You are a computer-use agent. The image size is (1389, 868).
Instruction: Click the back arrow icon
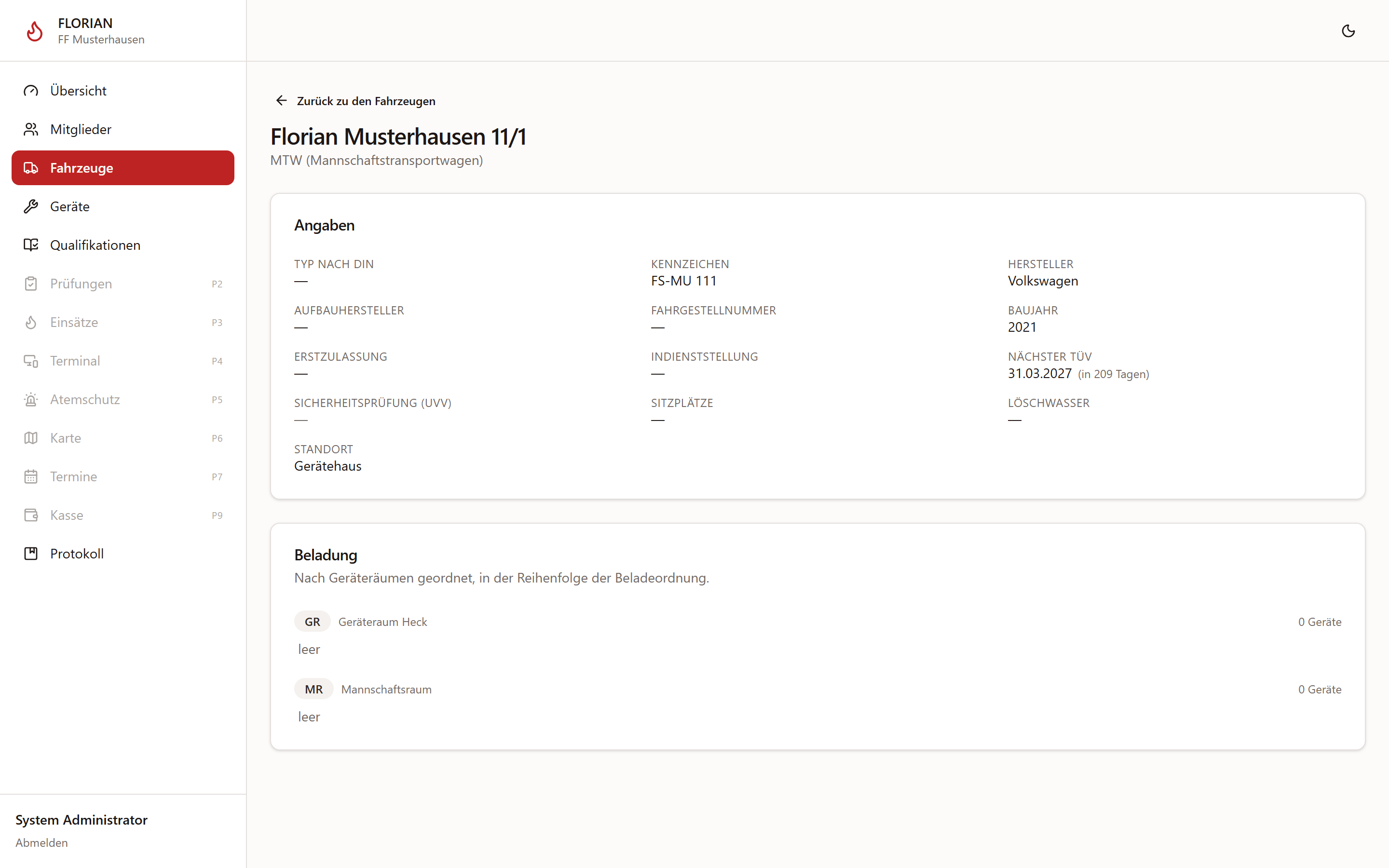point(281,100)
